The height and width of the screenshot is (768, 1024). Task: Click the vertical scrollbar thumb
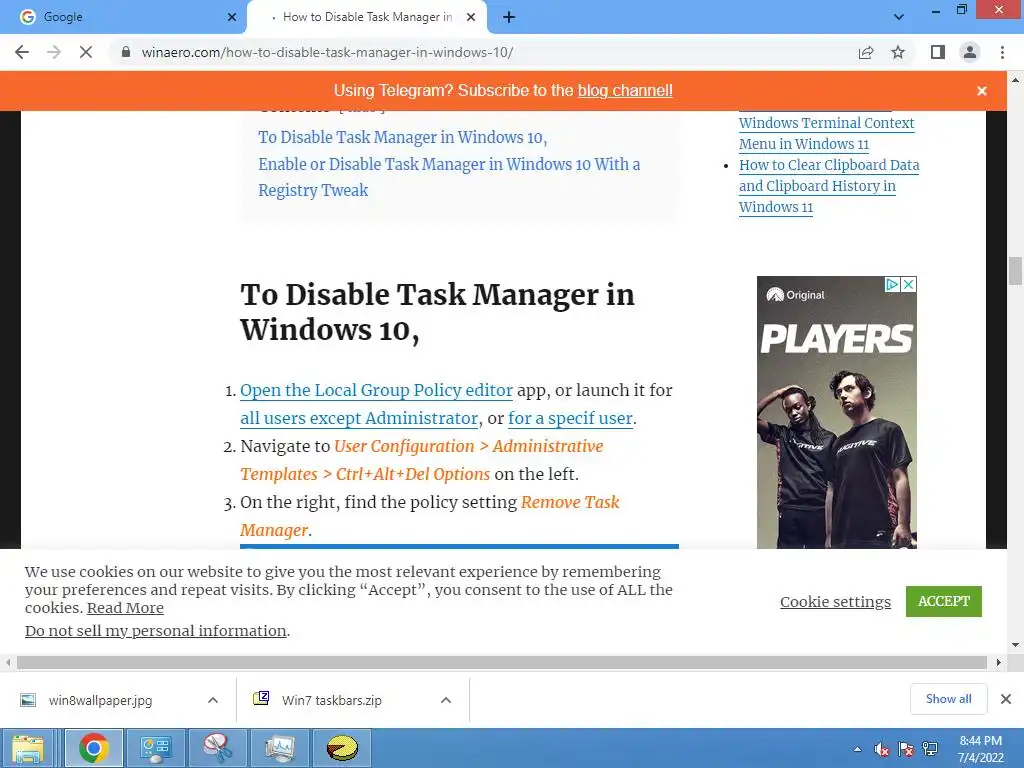point(1015,271)
